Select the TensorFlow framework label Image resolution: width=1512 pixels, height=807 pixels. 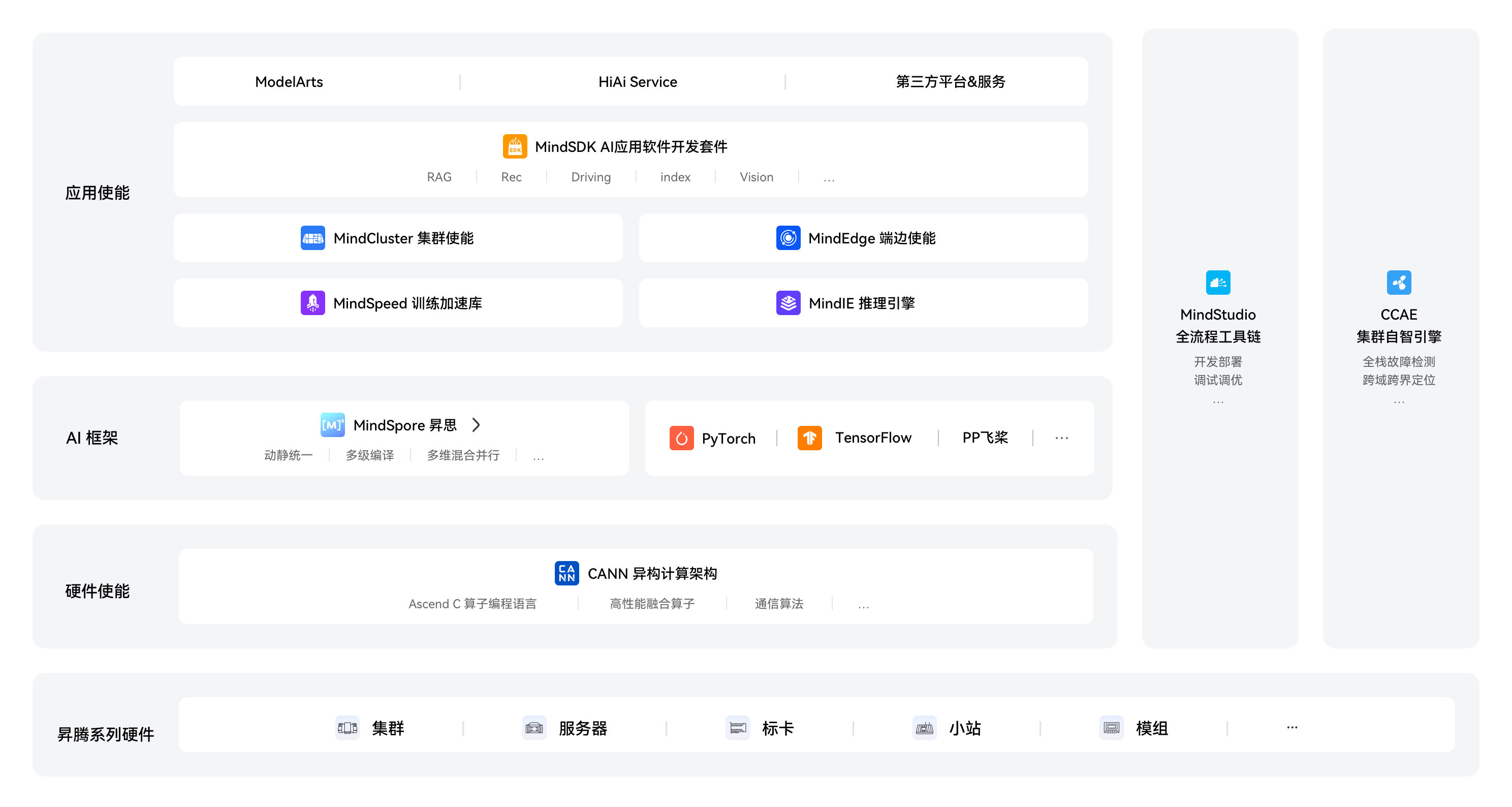(x=873, y=438)
